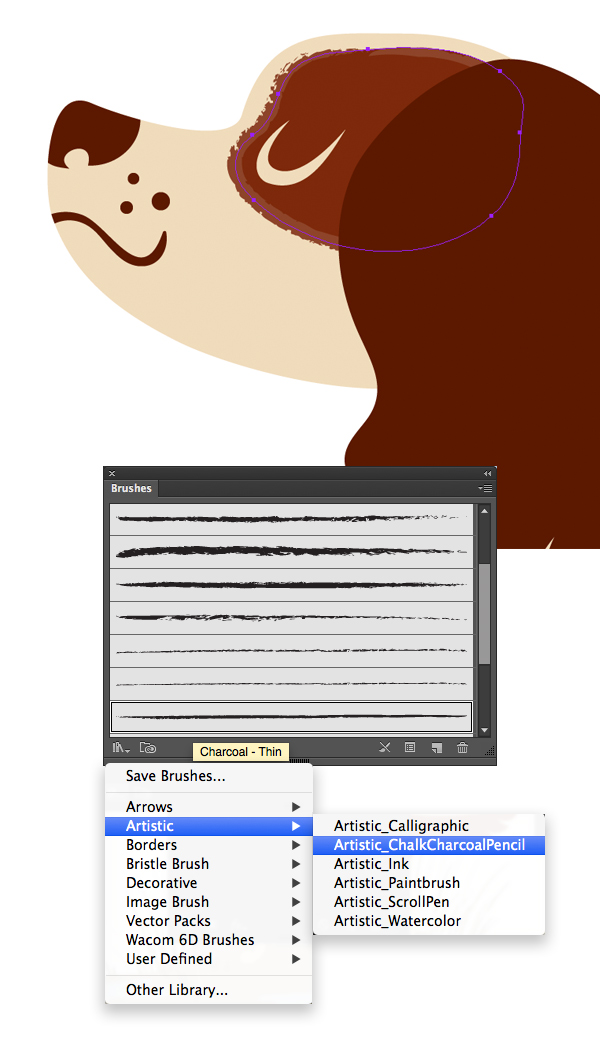Click Other Library... menu entry

tap(177, 990)
